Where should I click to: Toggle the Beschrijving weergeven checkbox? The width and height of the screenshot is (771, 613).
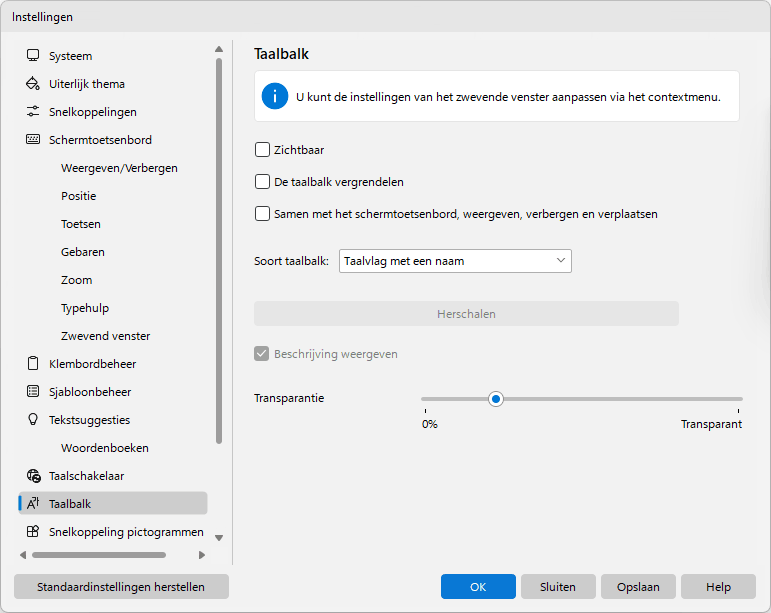pyautogui.click(x=262, y=354)
